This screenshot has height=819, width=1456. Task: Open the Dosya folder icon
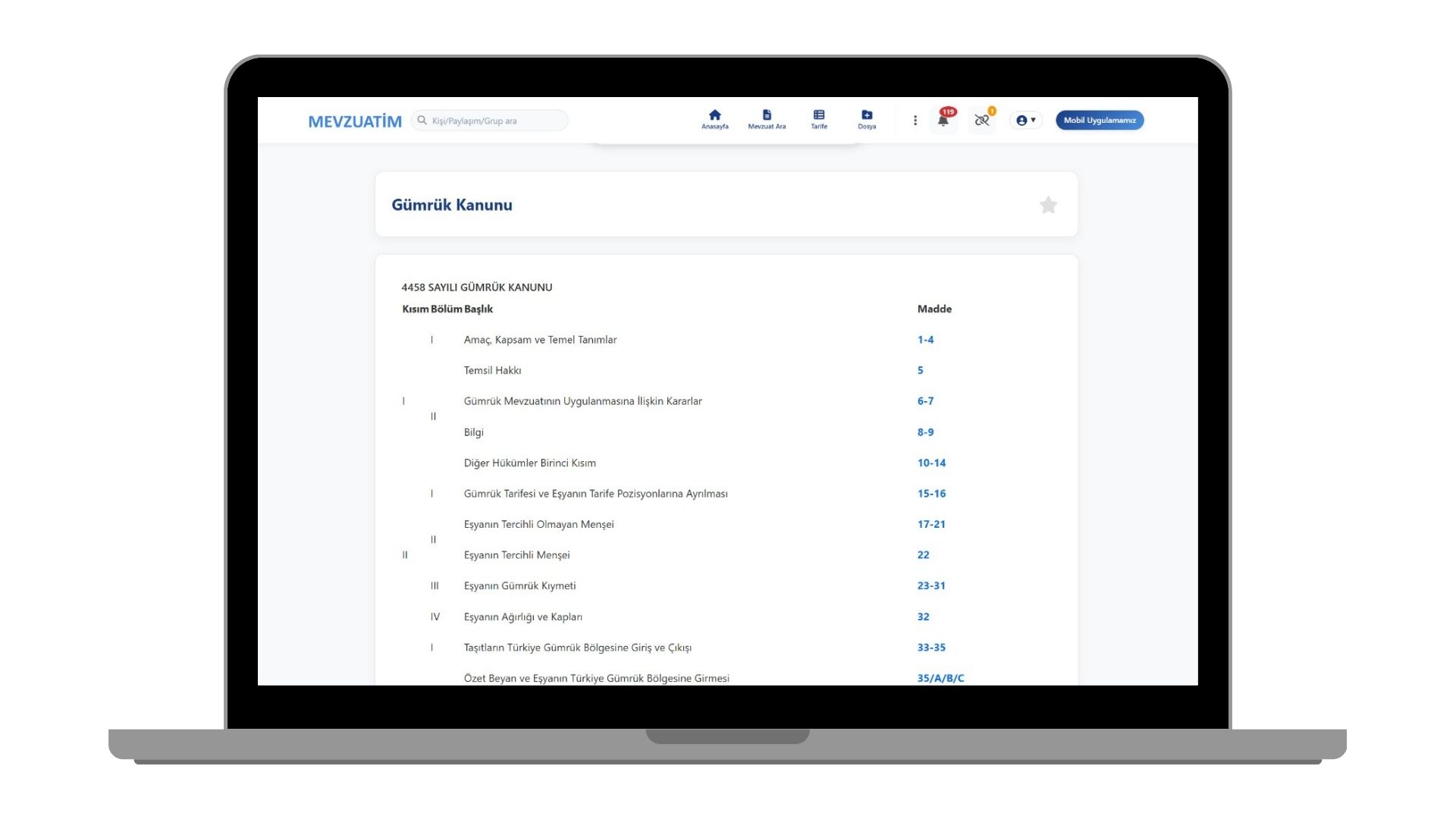click(867, 119)
